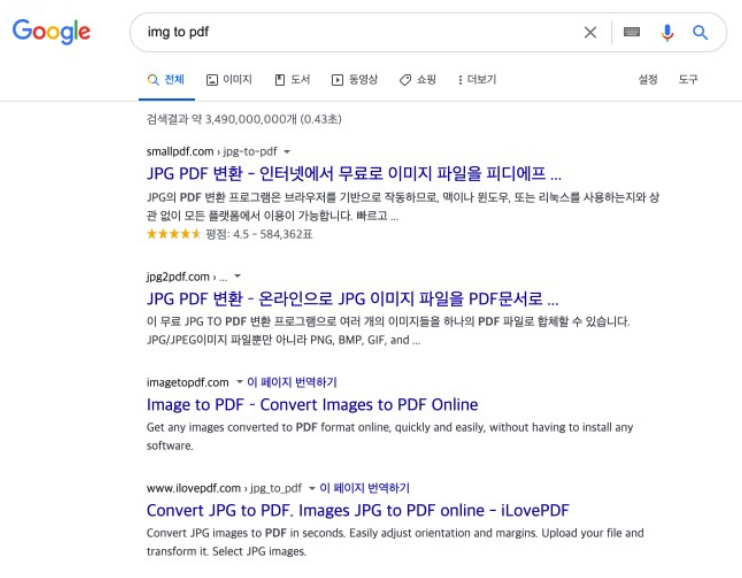Image resolution: width=742 pixels, height=578 pixels.
Task: Translate imagetopdf.com page via 이 페이지 번역하기
Action: click(292, 382)
